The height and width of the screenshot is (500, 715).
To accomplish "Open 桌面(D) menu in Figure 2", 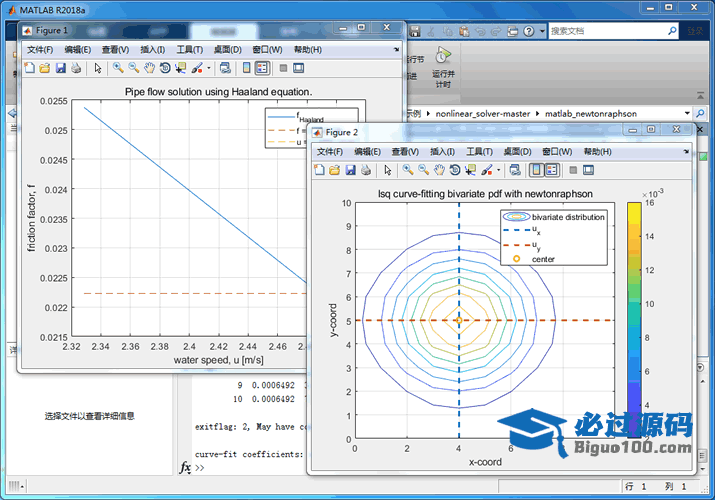I will click(517, 152).
